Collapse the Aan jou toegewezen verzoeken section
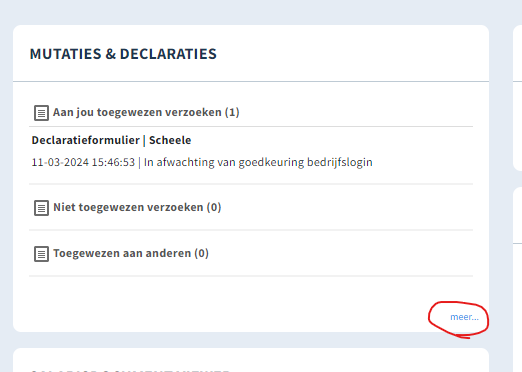The image size is (522, 372). tap(146, 112)
